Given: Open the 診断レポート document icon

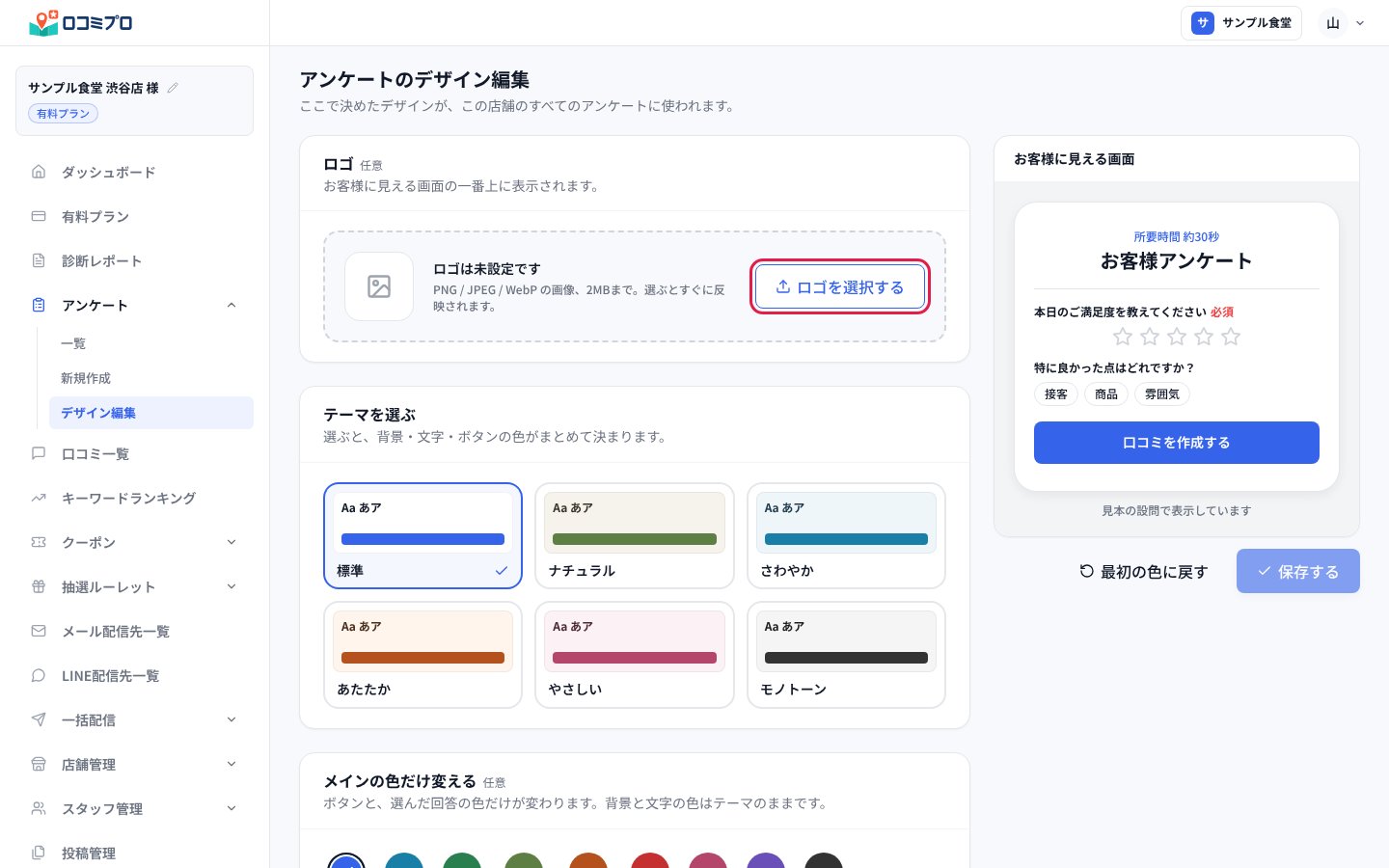Looking at the screenshot, I should [39, 260].
